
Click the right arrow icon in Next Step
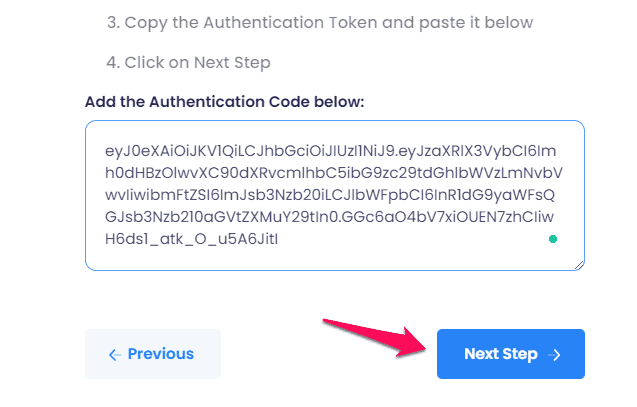pyautogui.click(x=555, y=355)
